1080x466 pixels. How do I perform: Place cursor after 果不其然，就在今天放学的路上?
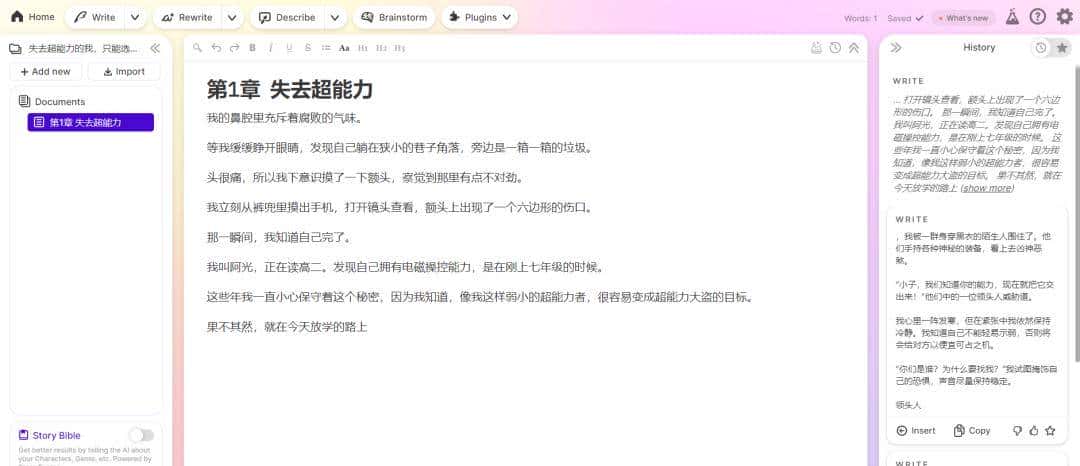click(368, 327)
